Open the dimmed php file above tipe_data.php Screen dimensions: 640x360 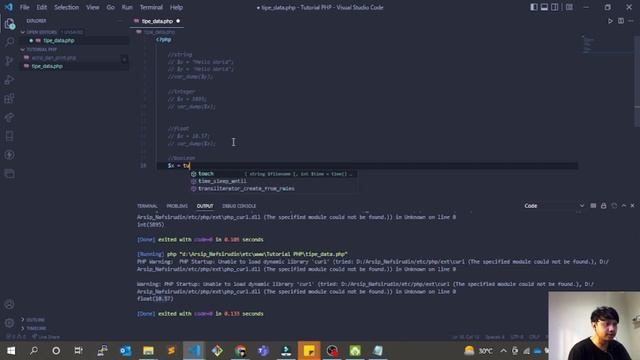pos(54,58)
